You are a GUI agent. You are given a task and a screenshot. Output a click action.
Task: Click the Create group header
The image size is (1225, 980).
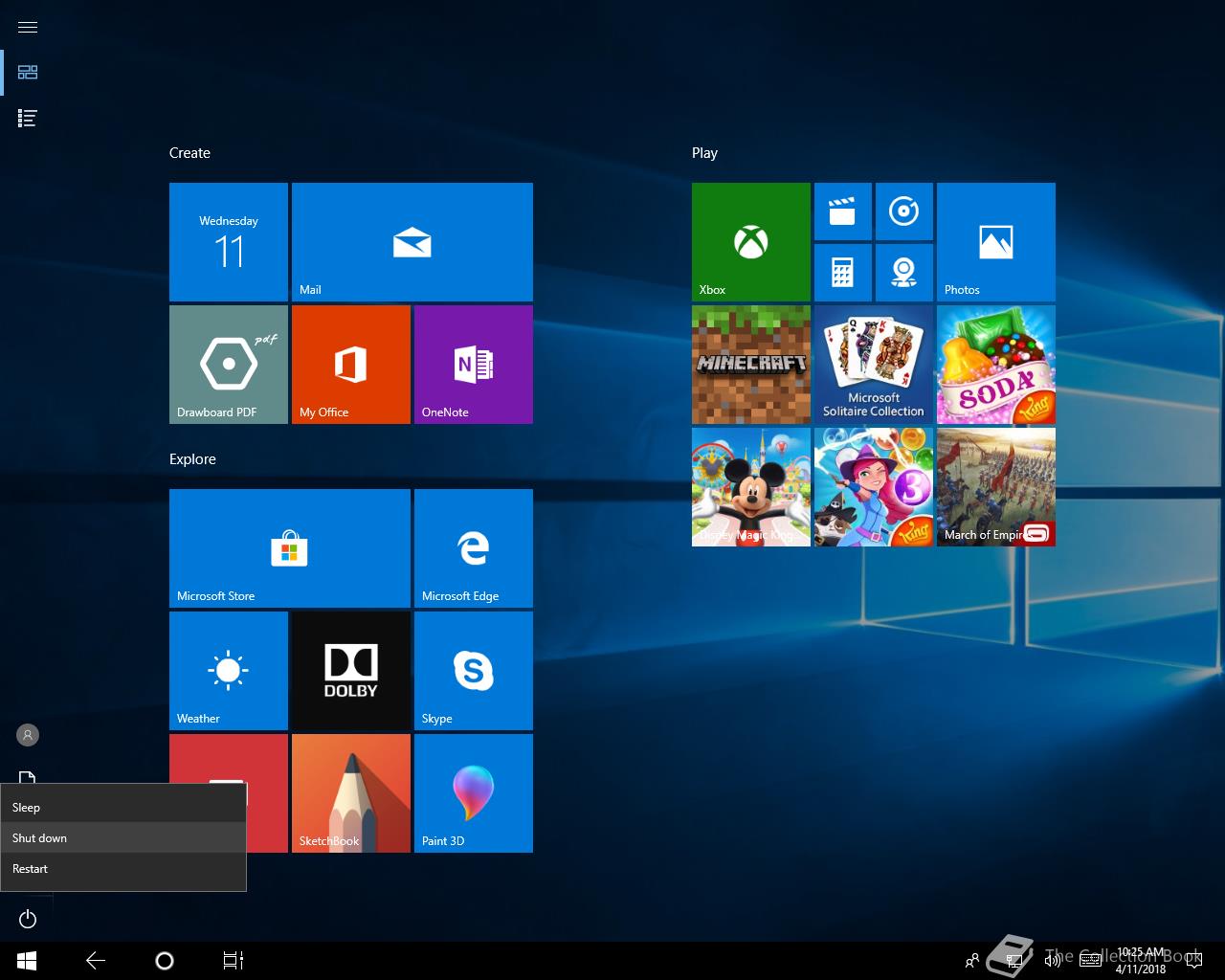189,153
